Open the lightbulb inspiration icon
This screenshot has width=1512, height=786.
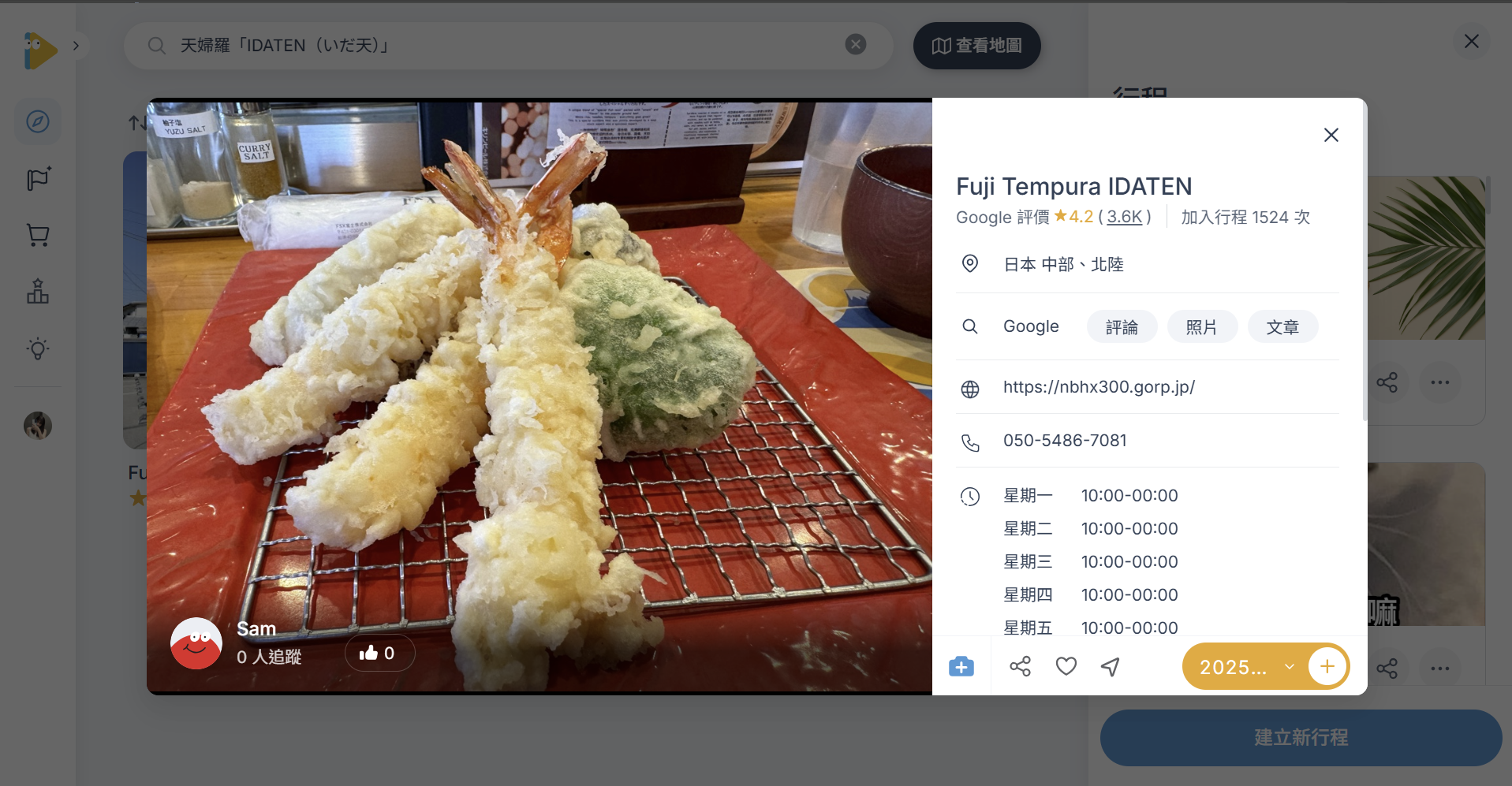(38, 348)
